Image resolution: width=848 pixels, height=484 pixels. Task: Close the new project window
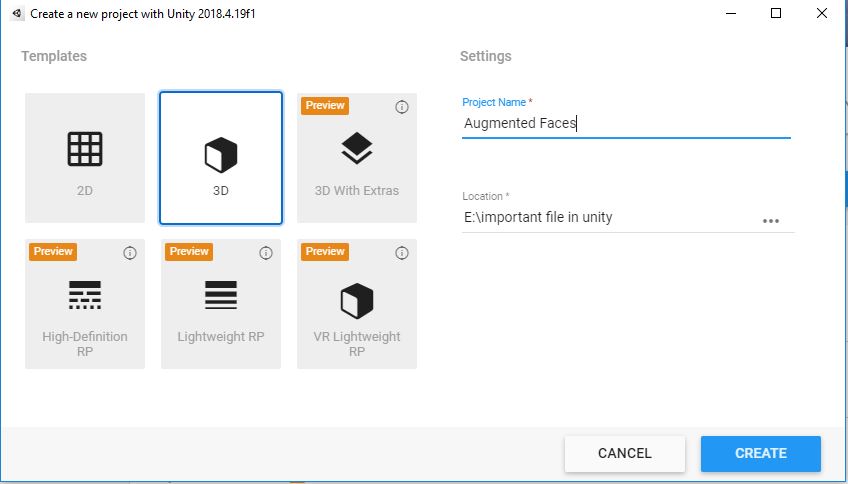coord(822,14)
